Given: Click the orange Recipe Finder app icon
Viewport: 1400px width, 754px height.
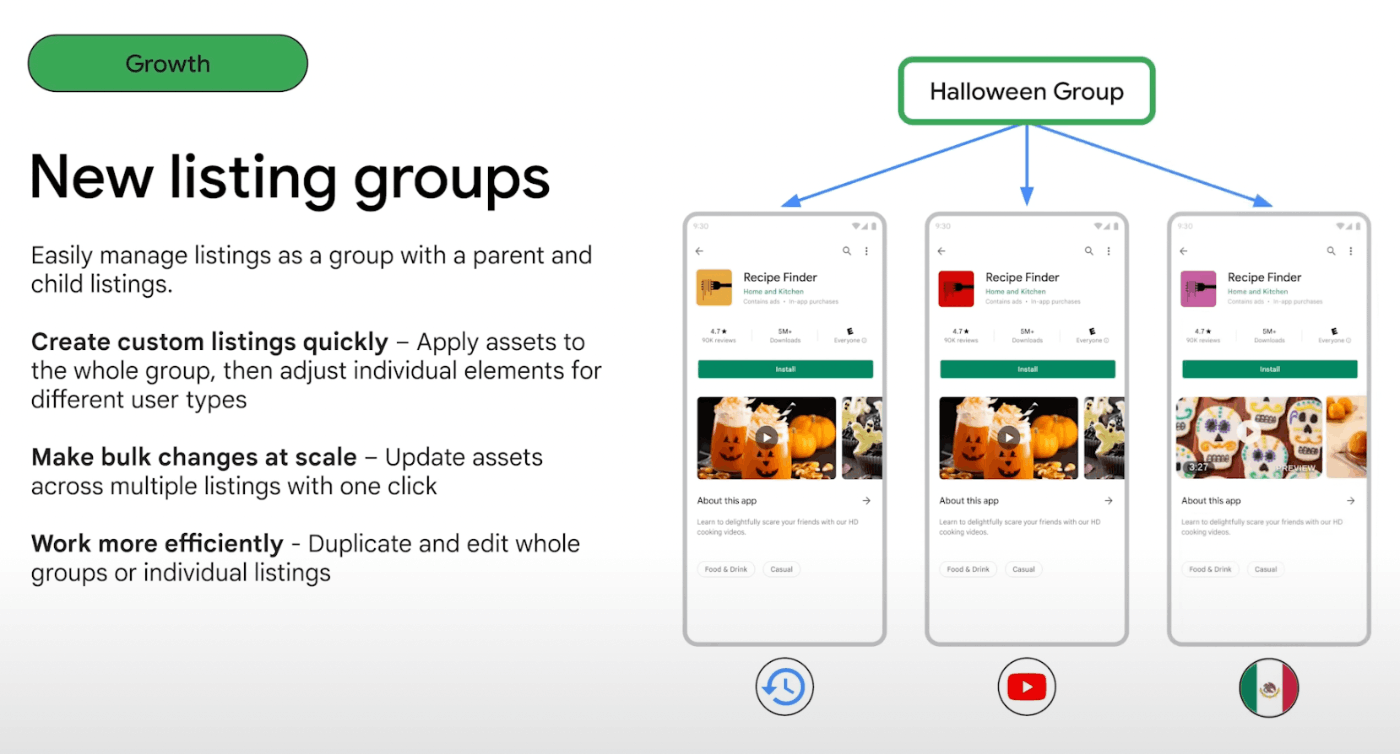Looking at the screenshot, I should (715, 288).
